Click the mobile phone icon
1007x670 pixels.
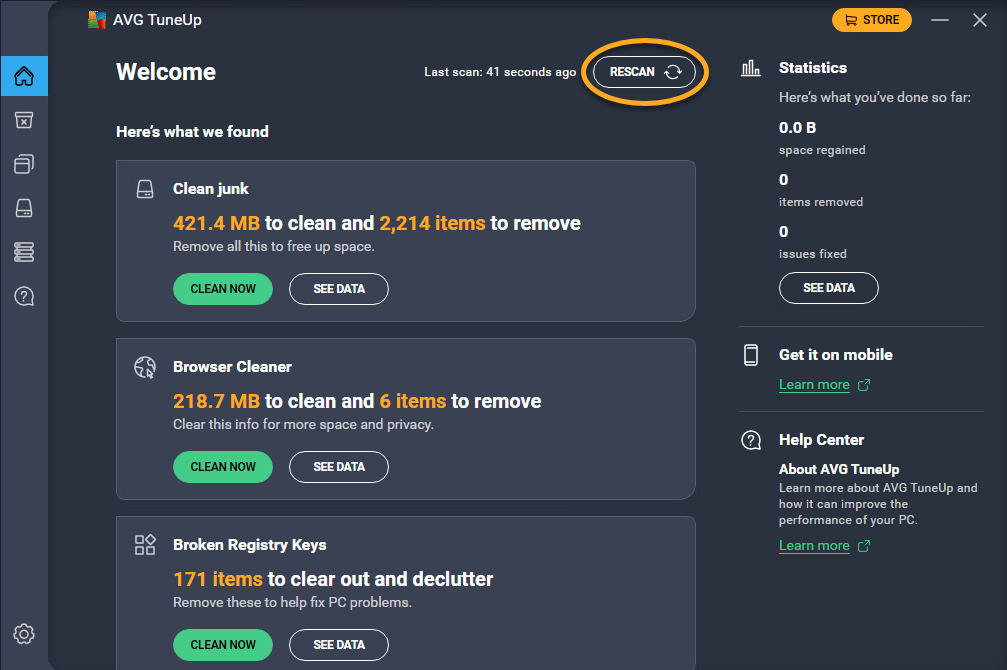(751, 355)
